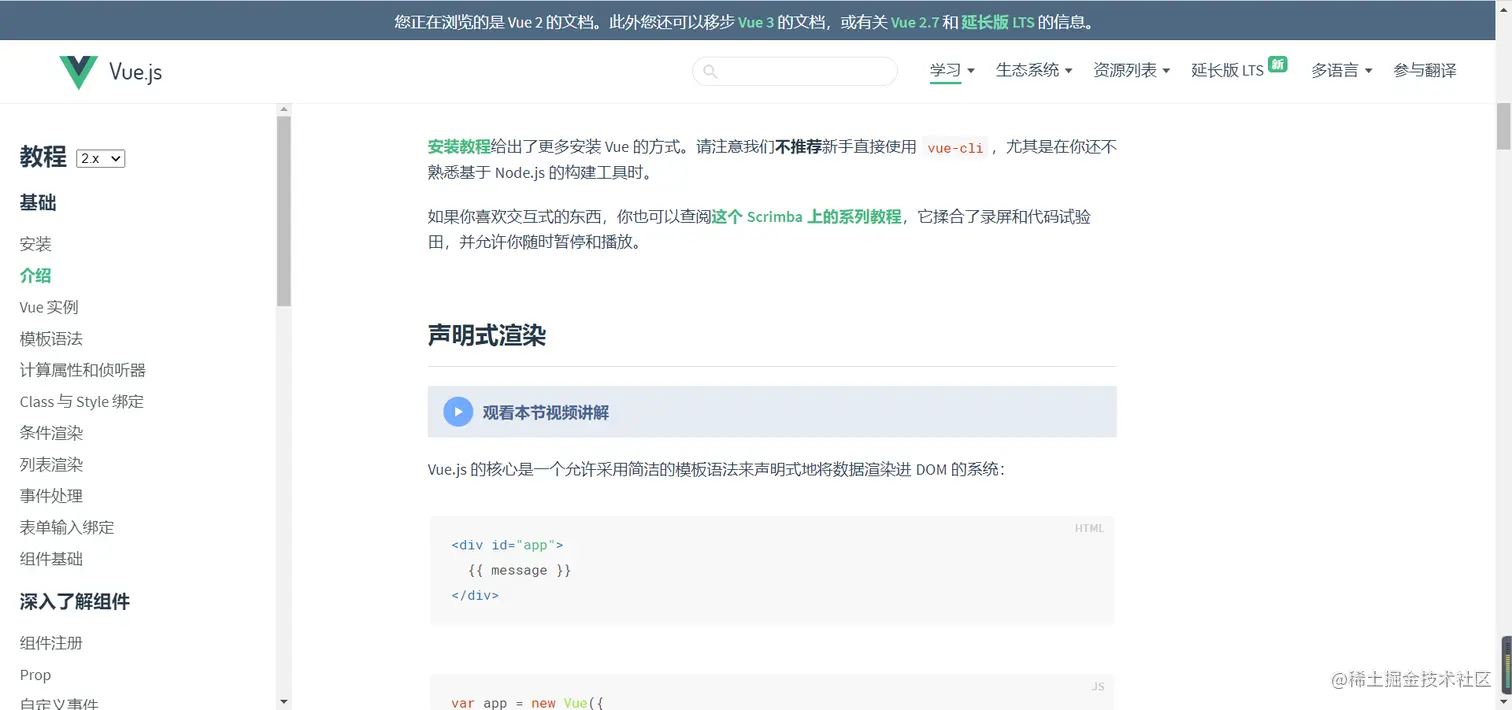The width and height of the screenshot is (1512, 710).
Task: Expand the 生态系统 menu
Action: [1034, 70]
